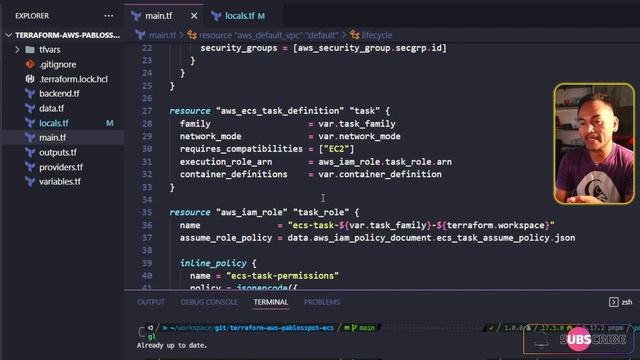640x360 pixels.
Task: Select the TERMINAL panel tab
Action: coord(271,302)
